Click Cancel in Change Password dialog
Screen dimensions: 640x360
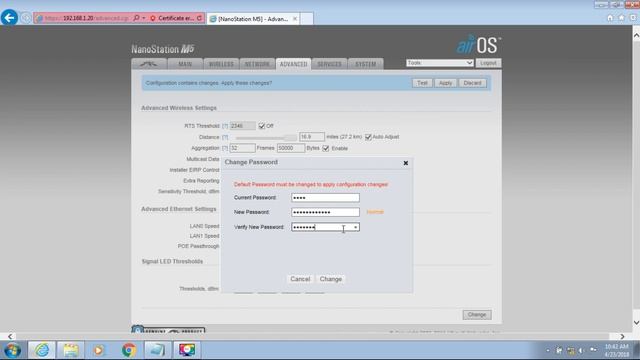coord(300,279)
